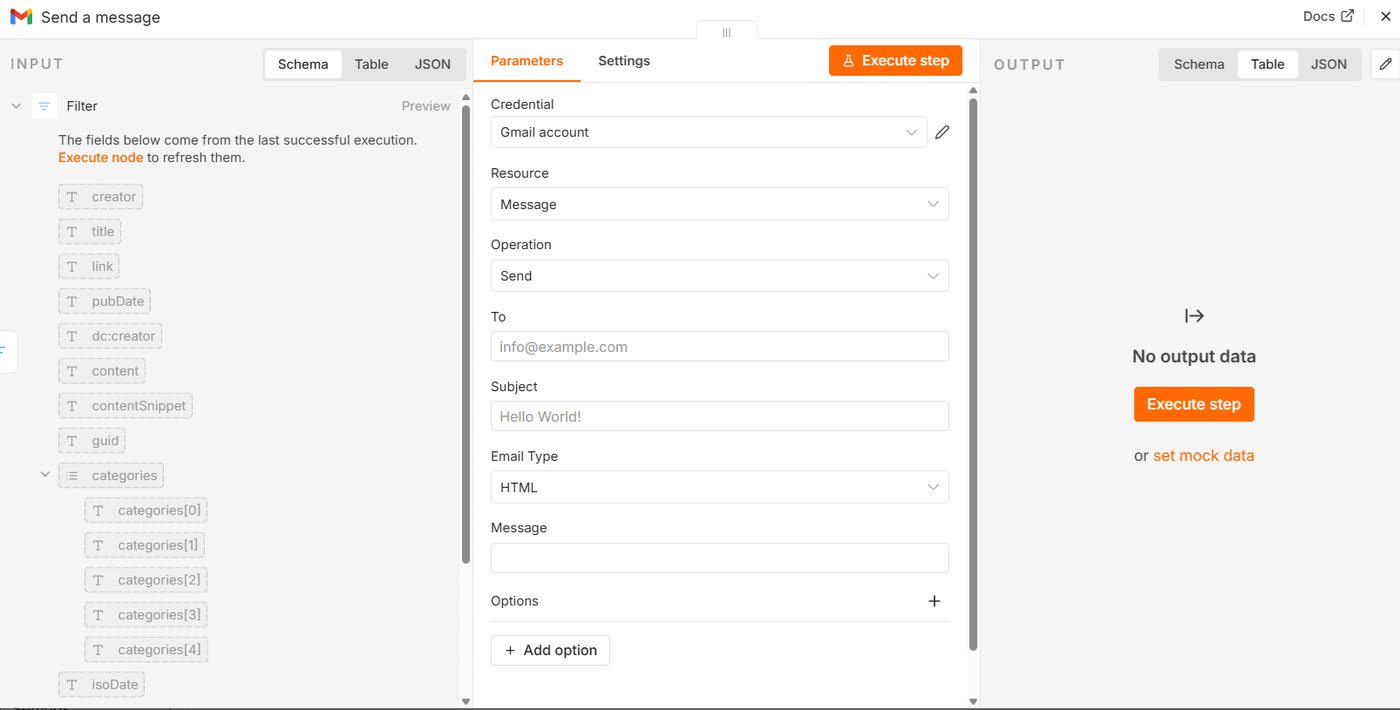Click the pencil icon in Output header
Viewport: 1400px width, 710px height.
coord(1385,64)
